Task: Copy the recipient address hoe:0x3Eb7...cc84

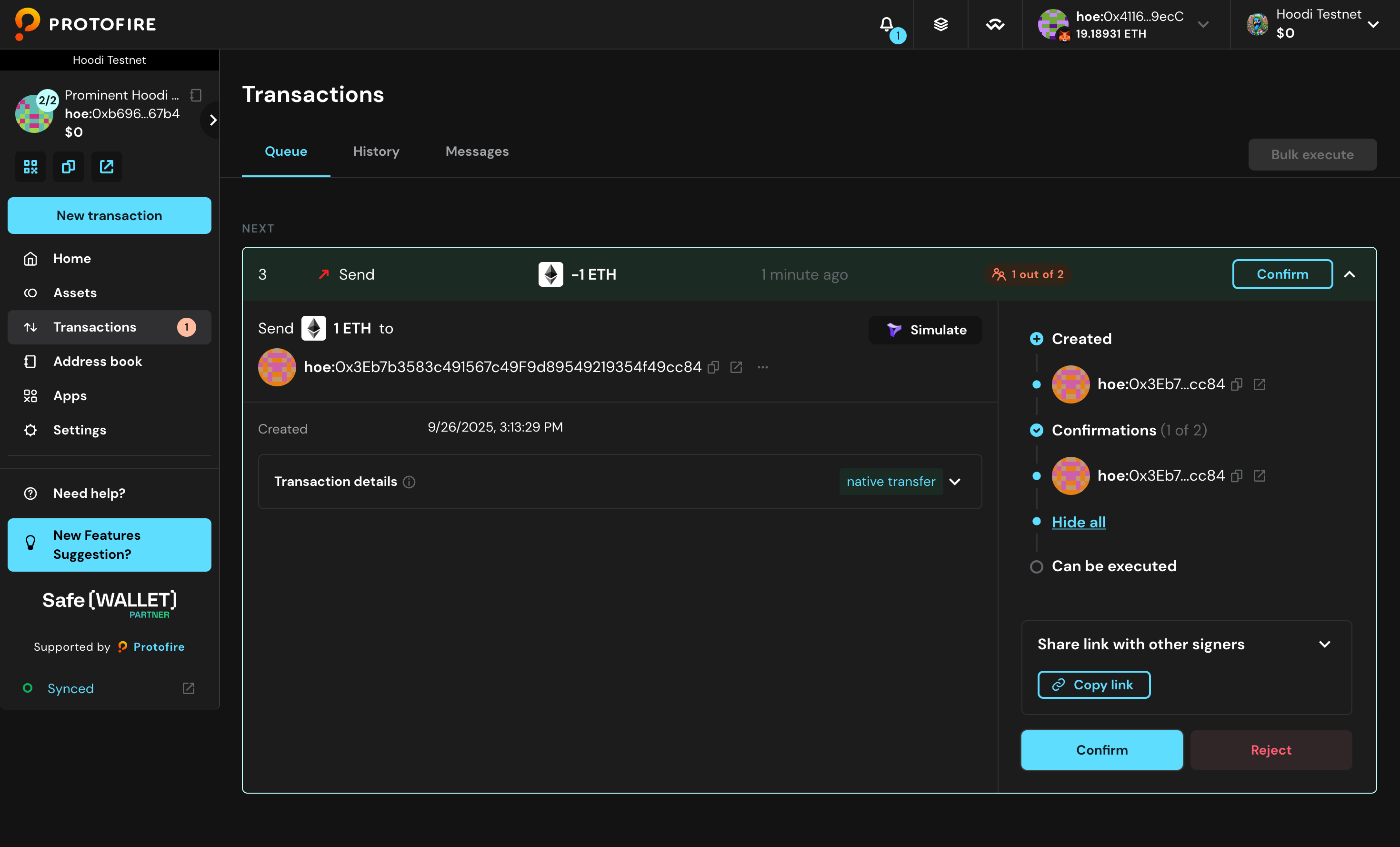Action: (x=713, y=367)
